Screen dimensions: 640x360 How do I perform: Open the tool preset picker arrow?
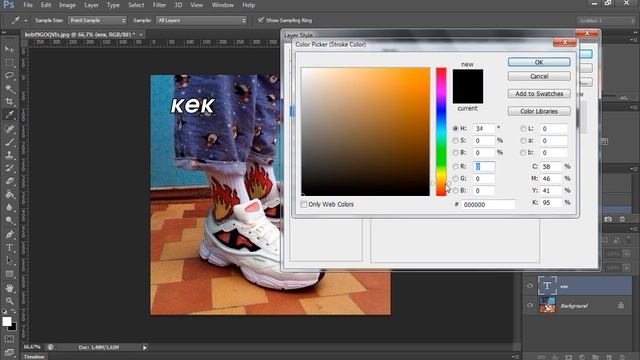coord(26,20)
